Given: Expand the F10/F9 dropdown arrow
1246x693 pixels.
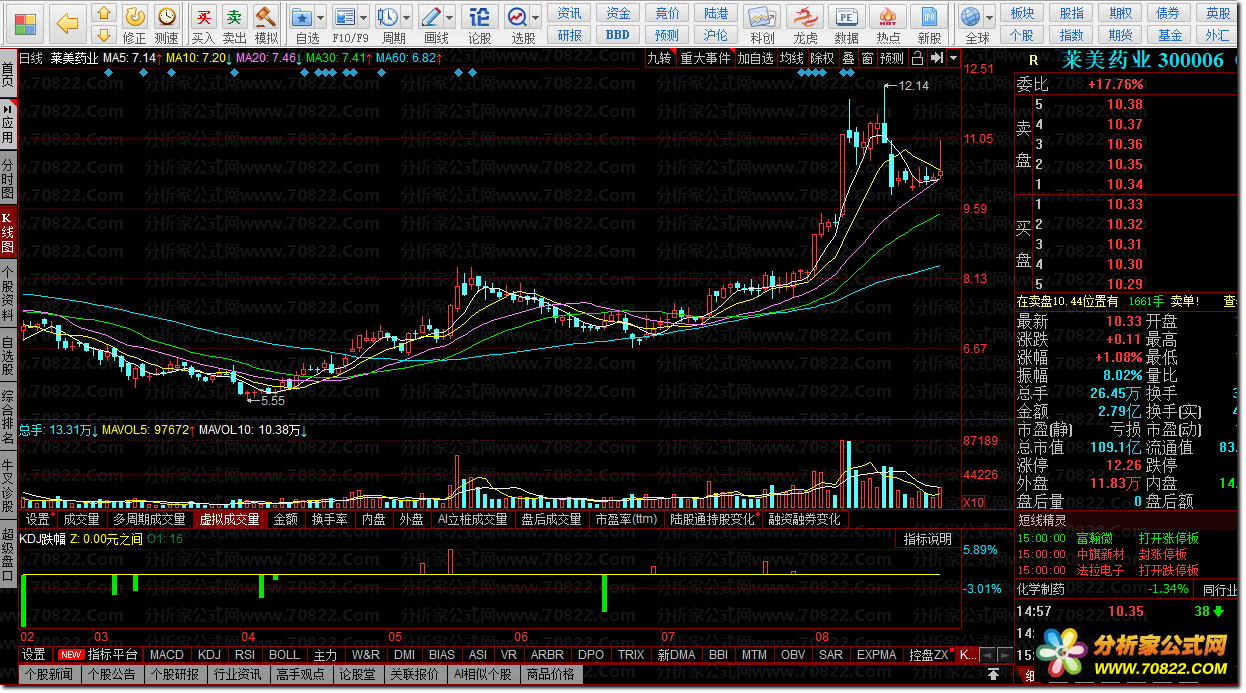Looking at the screenshot, I should [363, 18].
